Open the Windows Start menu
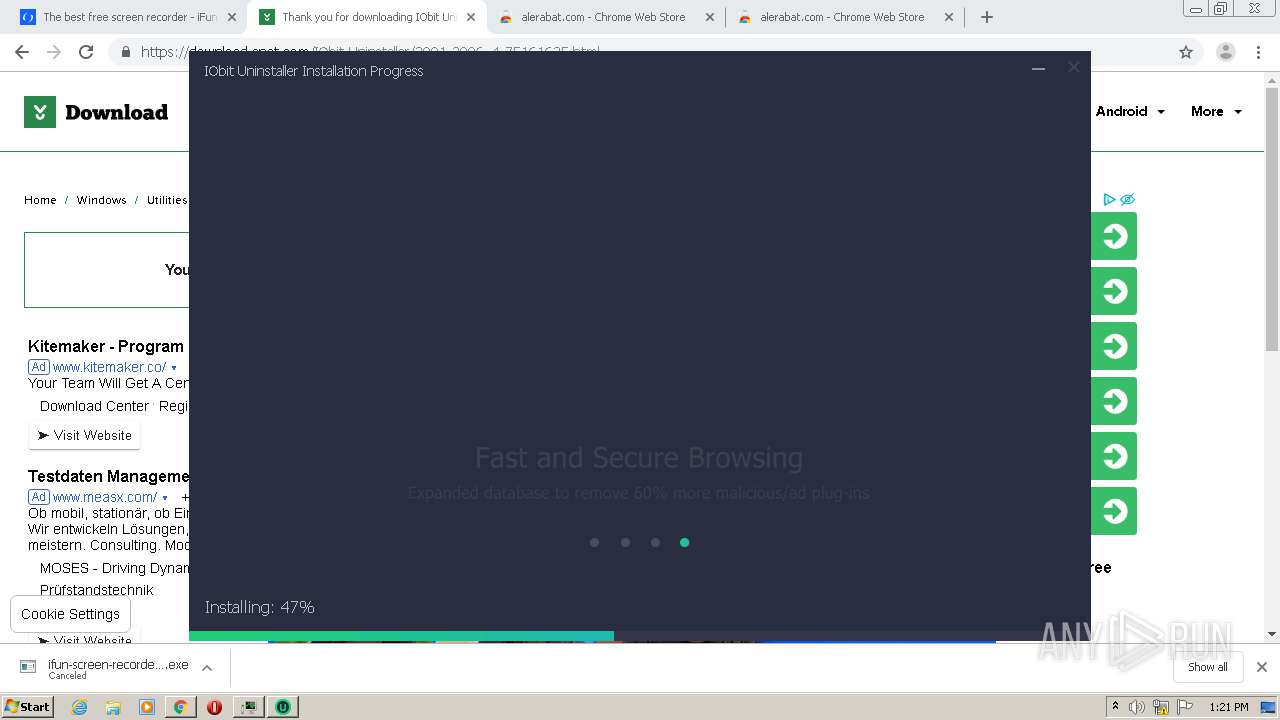Image resolution: width=1280 pixels, height=720 pixels. (28, 706)
